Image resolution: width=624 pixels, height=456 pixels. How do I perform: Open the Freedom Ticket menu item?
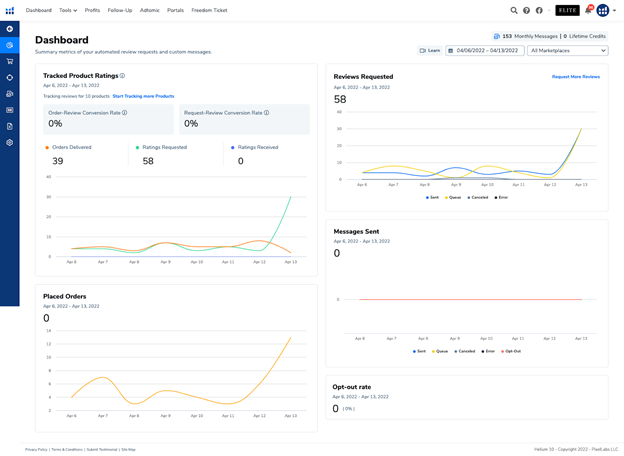pyautogui.click(x=209, y=10)
